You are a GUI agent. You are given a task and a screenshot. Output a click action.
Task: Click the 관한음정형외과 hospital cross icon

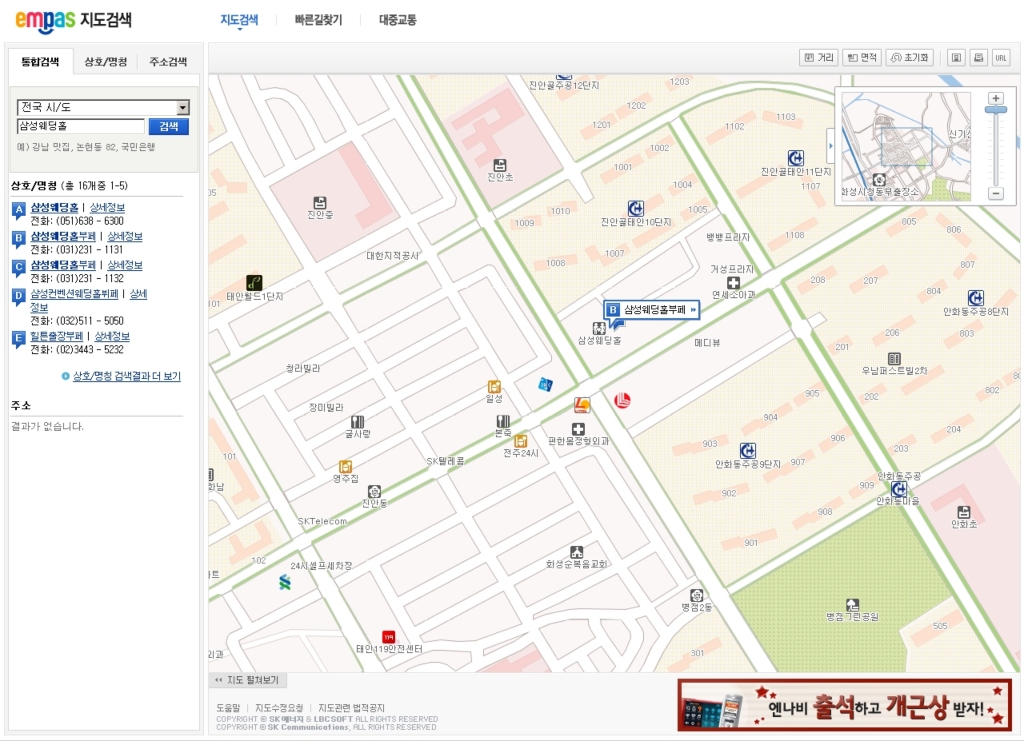578,429
